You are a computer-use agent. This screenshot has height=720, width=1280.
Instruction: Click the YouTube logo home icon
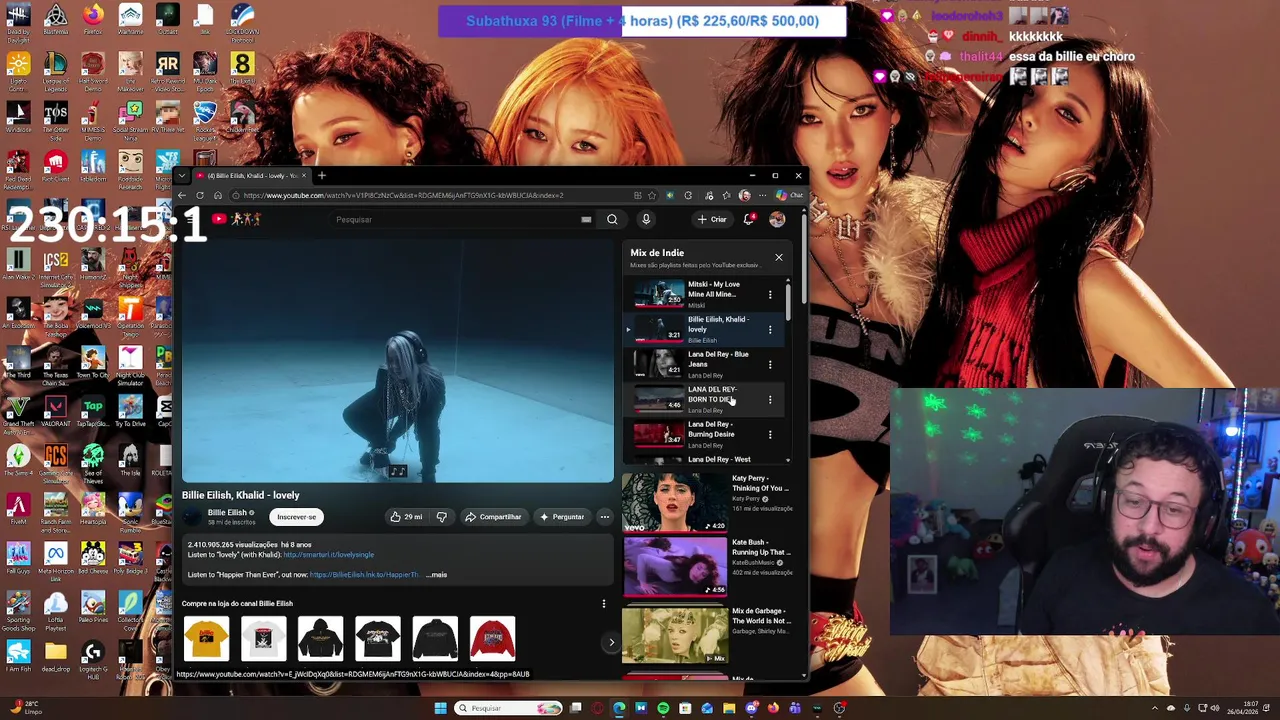pyautogui.click(x=218, y=219)
